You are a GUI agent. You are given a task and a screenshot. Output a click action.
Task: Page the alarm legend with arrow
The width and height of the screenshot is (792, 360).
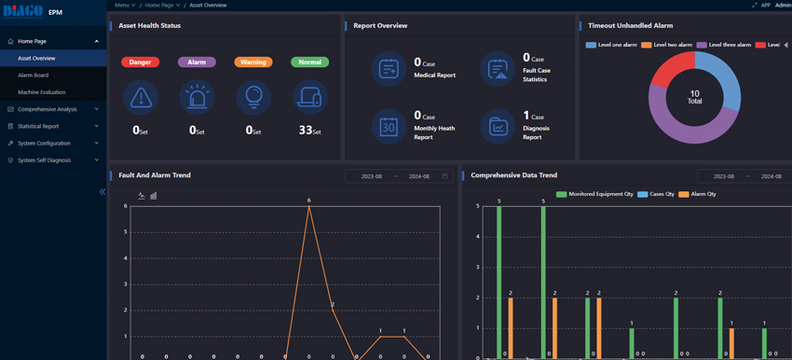[x=785, y=45]
